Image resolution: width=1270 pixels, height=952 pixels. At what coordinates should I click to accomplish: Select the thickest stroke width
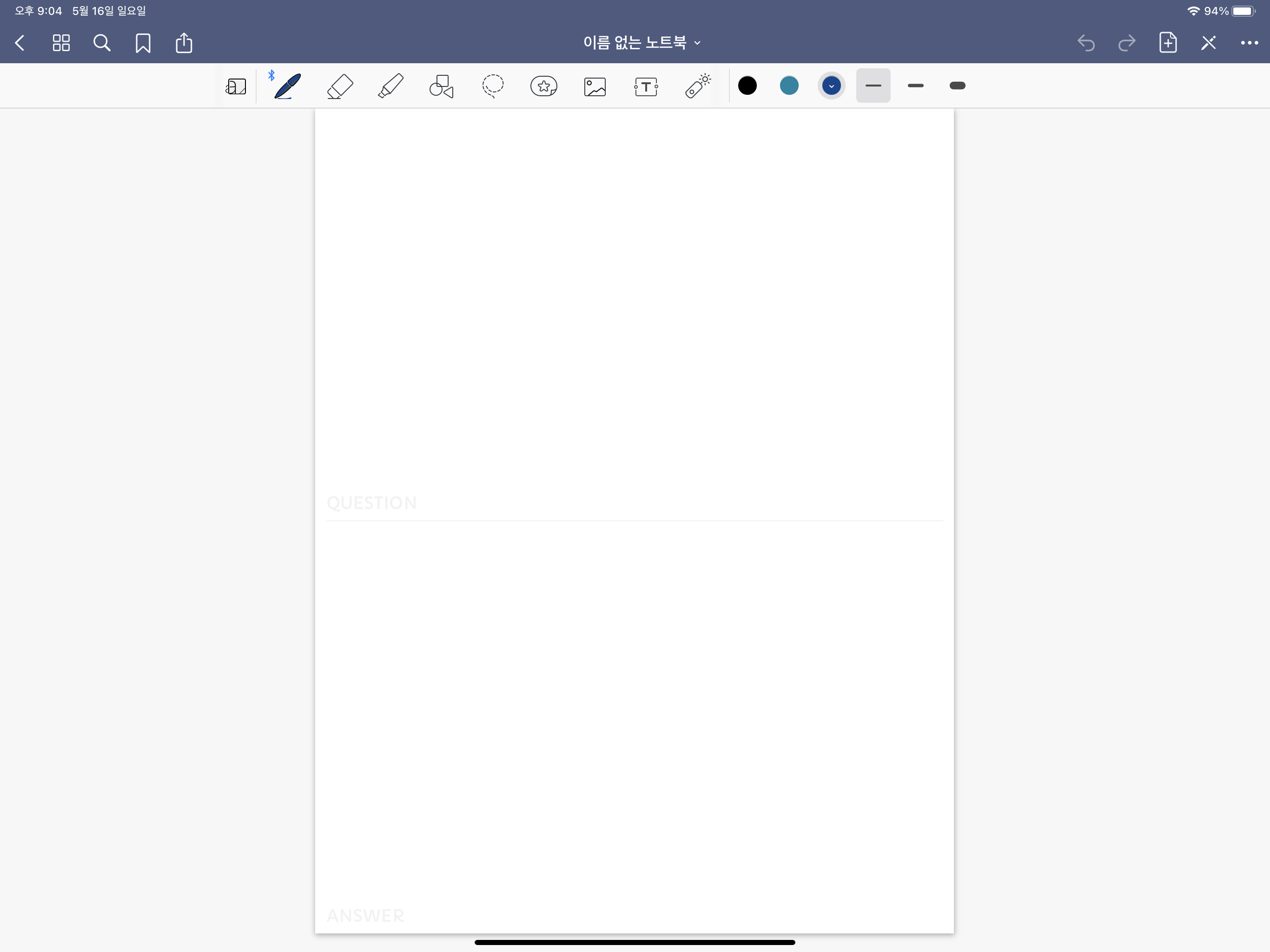[957, 86]
